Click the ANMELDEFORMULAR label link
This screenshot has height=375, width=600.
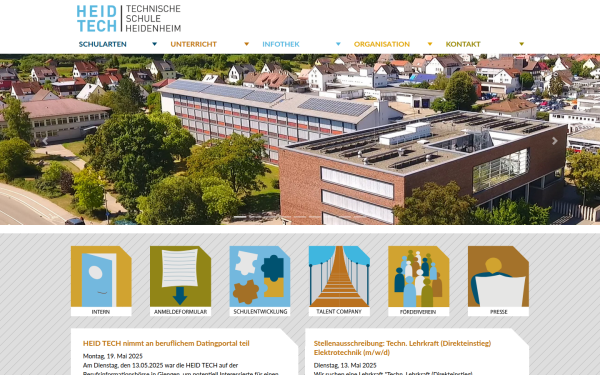180,312
